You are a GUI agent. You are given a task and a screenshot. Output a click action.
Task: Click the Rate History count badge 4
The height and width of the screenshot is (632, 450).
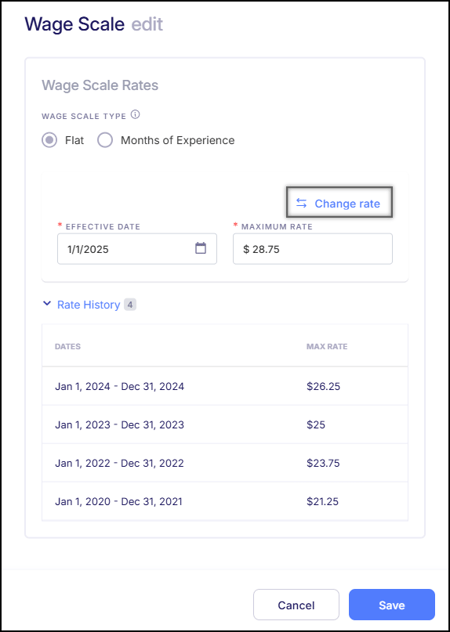click(130, 305)
